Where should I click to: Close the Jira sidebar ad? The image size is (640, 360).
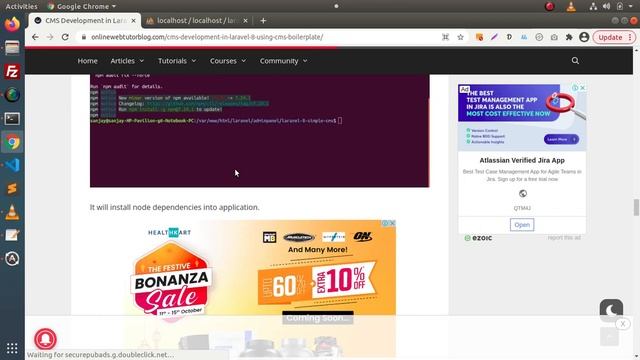pyautogui.click(x=582, y=88)
